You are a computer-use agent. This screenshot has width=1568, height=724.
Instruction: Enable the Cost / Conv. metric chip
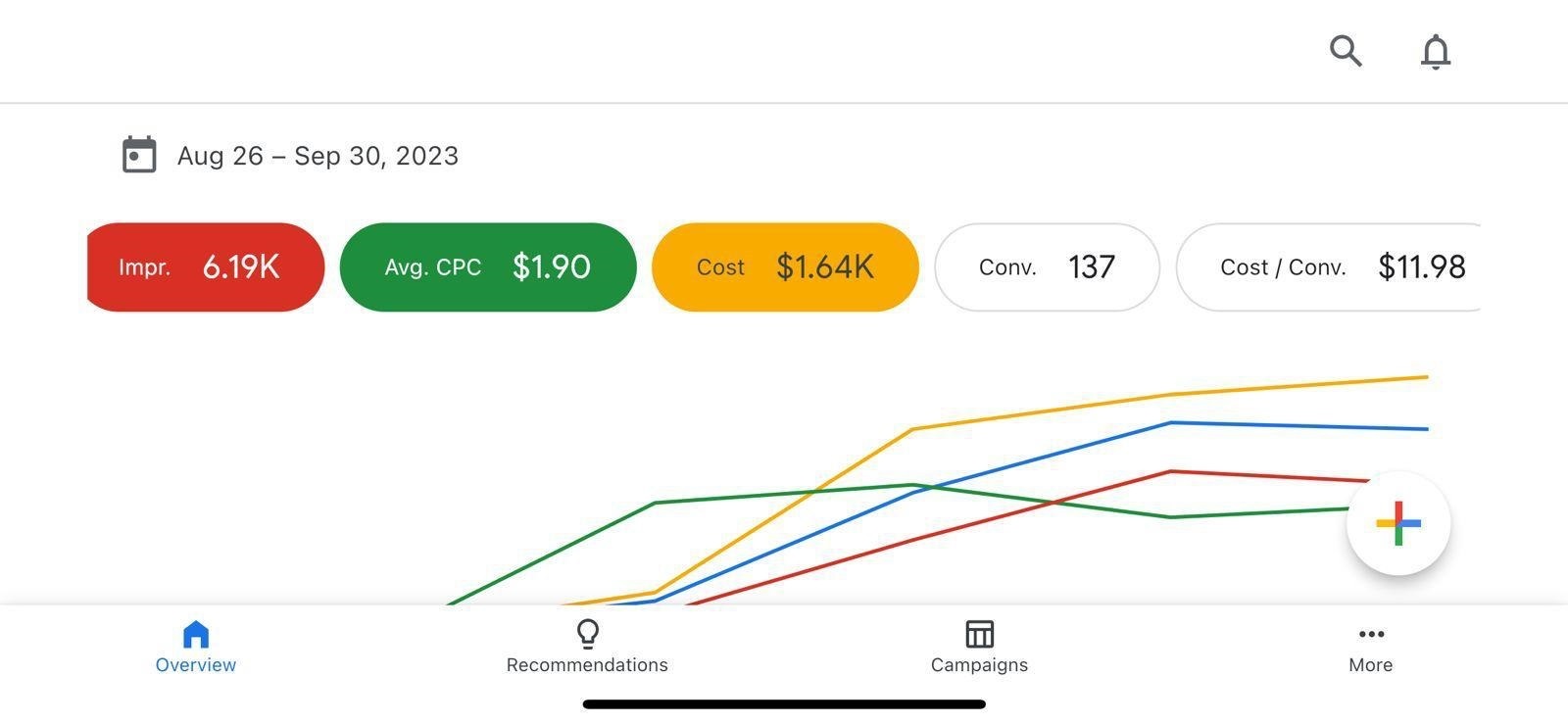1333,266
